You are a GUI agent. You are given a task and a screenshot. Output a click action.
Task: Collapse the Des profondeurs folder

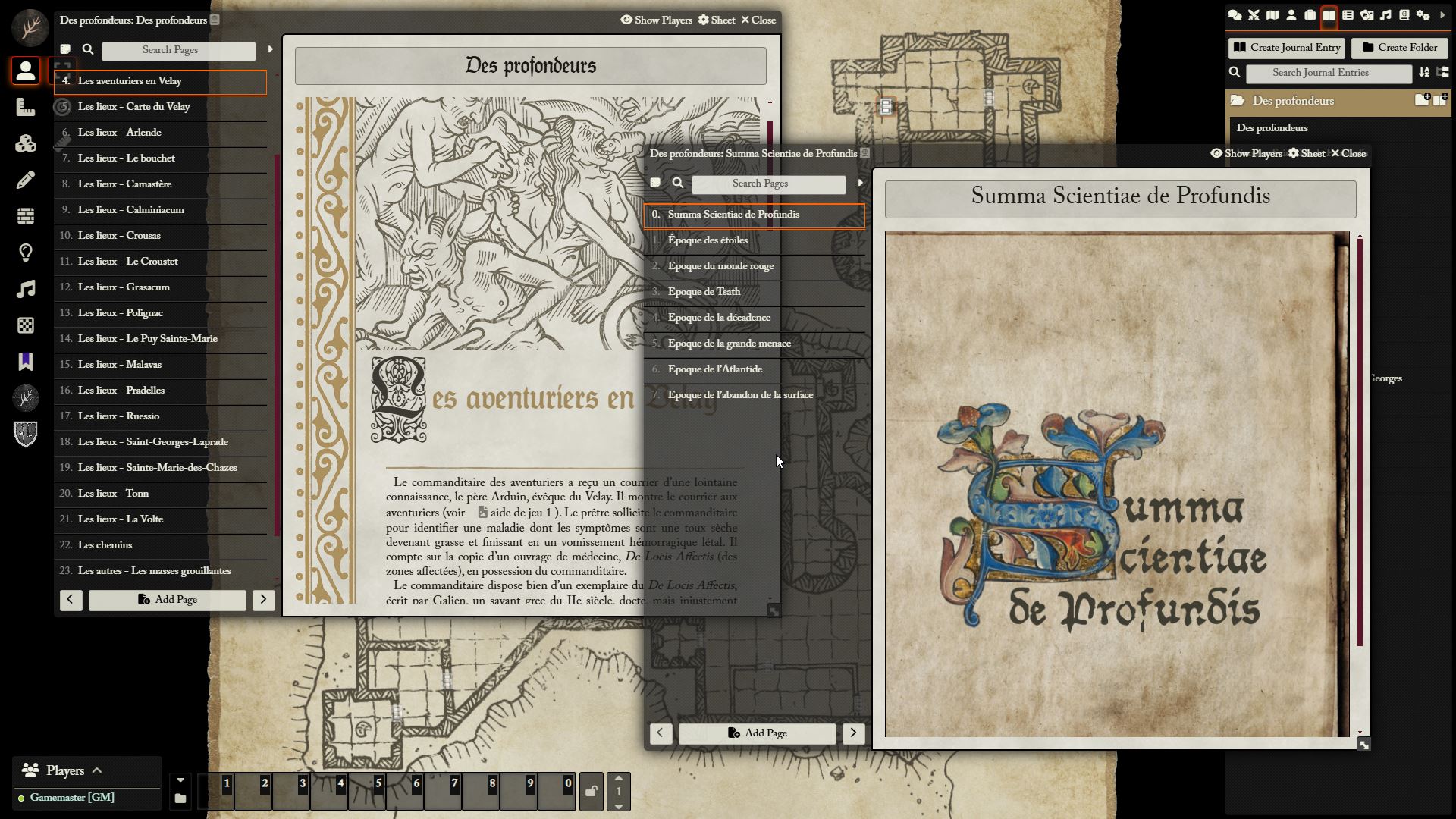[1293, 101]
